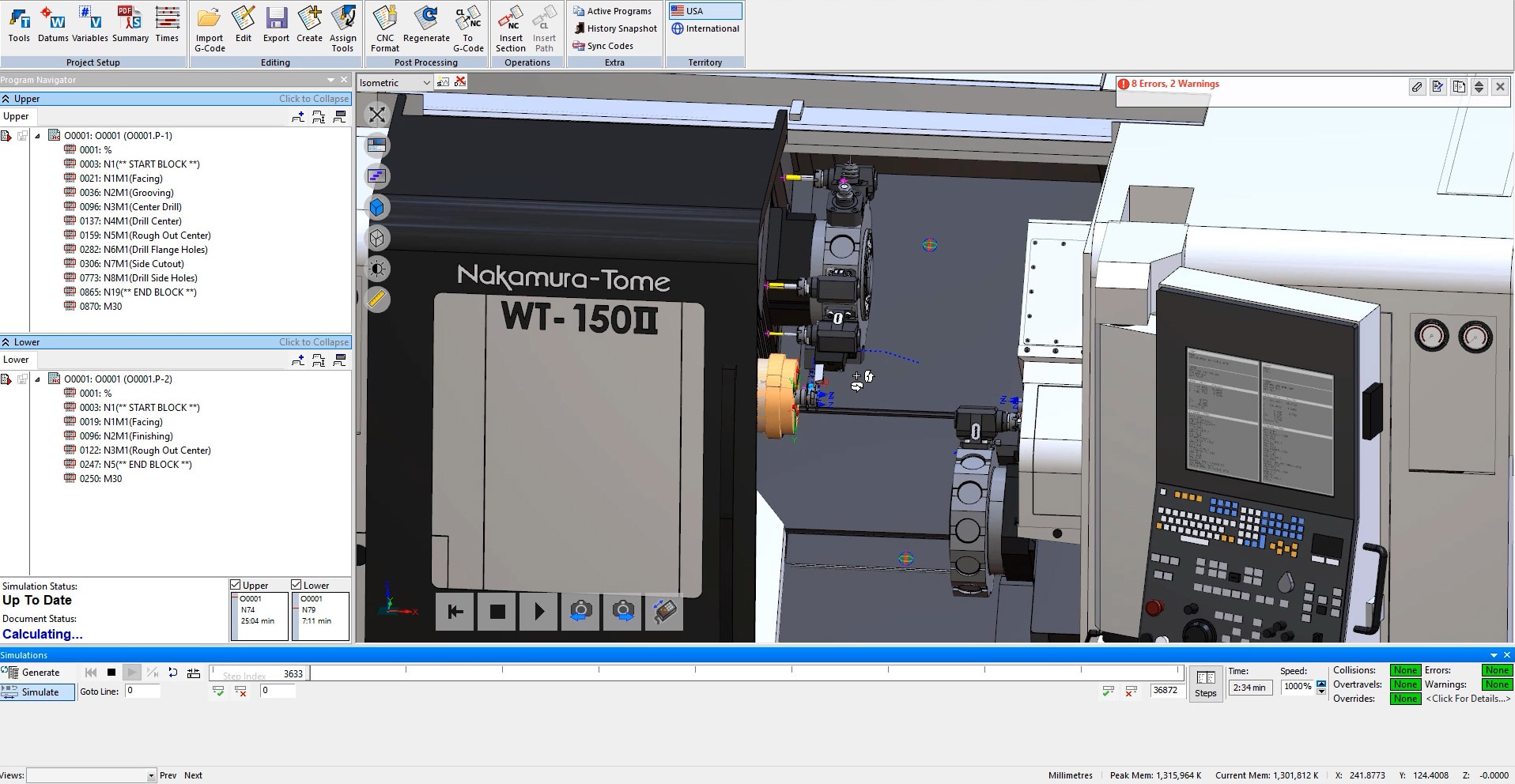This screenshot has width=1515, height=784.
Task: Click the Import G-Code icon
Action: 210,25
